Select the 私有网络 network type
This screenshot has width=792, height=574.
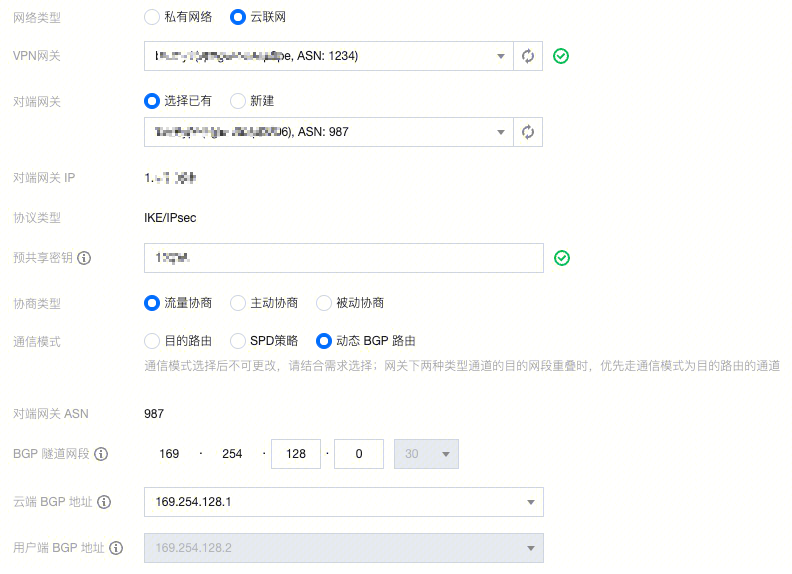click(x=152, y=17)
